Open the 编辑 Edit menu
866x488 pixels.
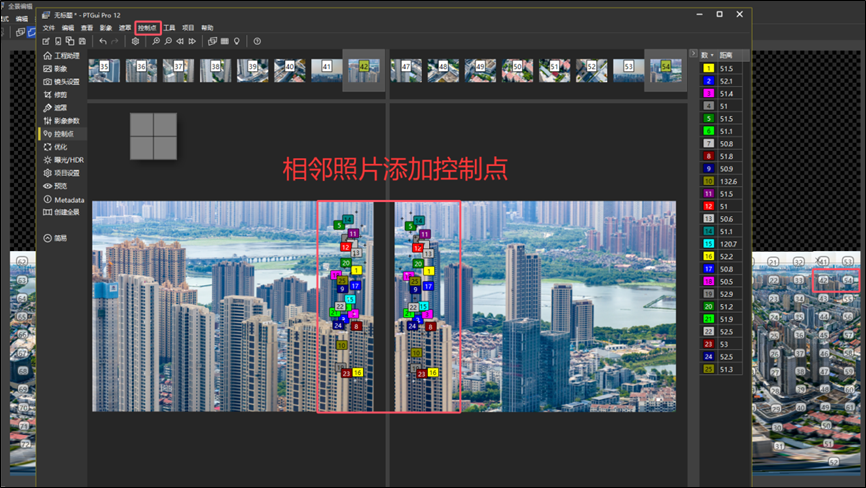click(68, 28)
